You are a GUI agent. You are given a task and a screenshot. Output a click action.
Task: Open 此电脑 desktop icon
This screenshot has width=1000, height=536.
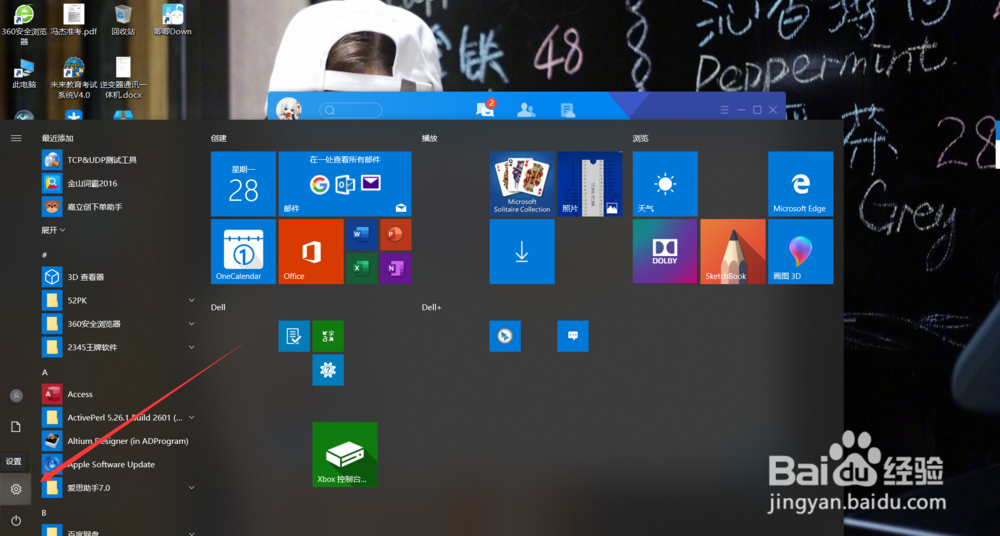[24, 73]
